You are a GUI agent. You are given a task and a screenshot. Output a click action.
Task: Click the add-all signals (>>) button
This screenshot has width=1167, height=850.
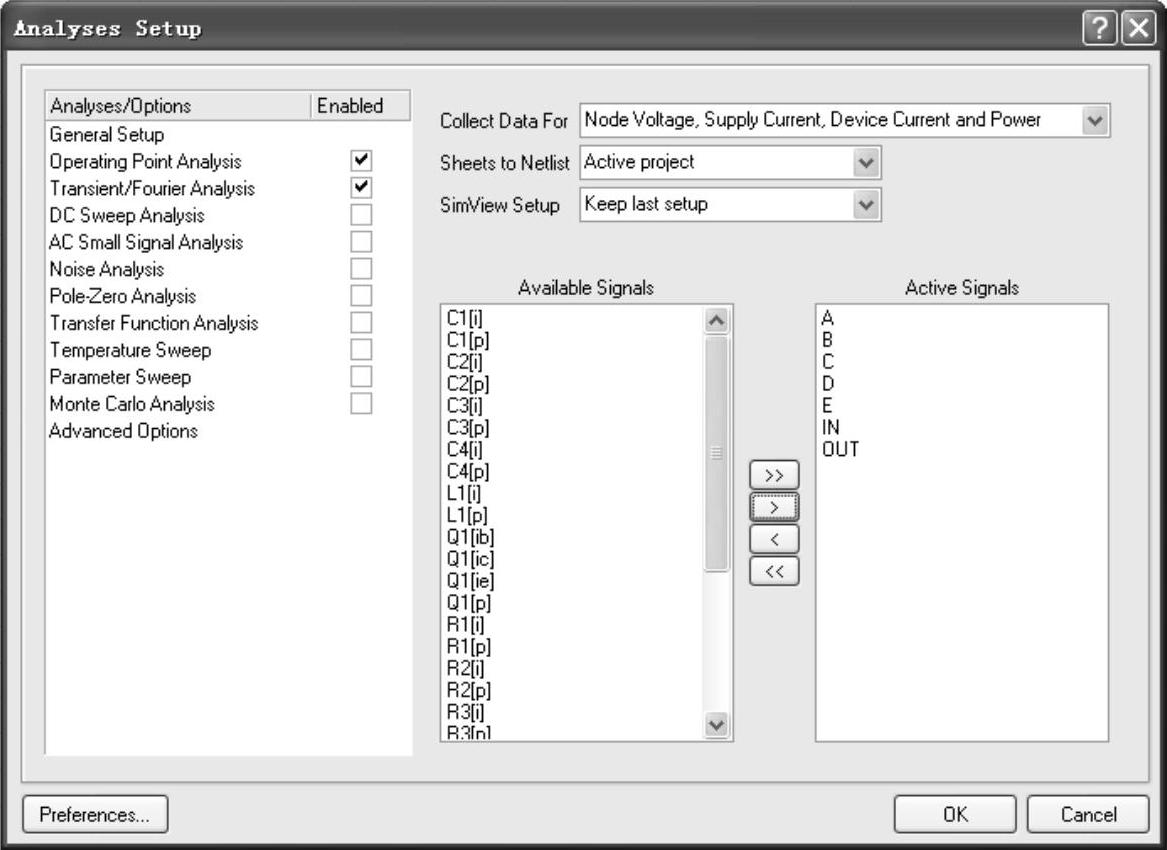(774, 474)
